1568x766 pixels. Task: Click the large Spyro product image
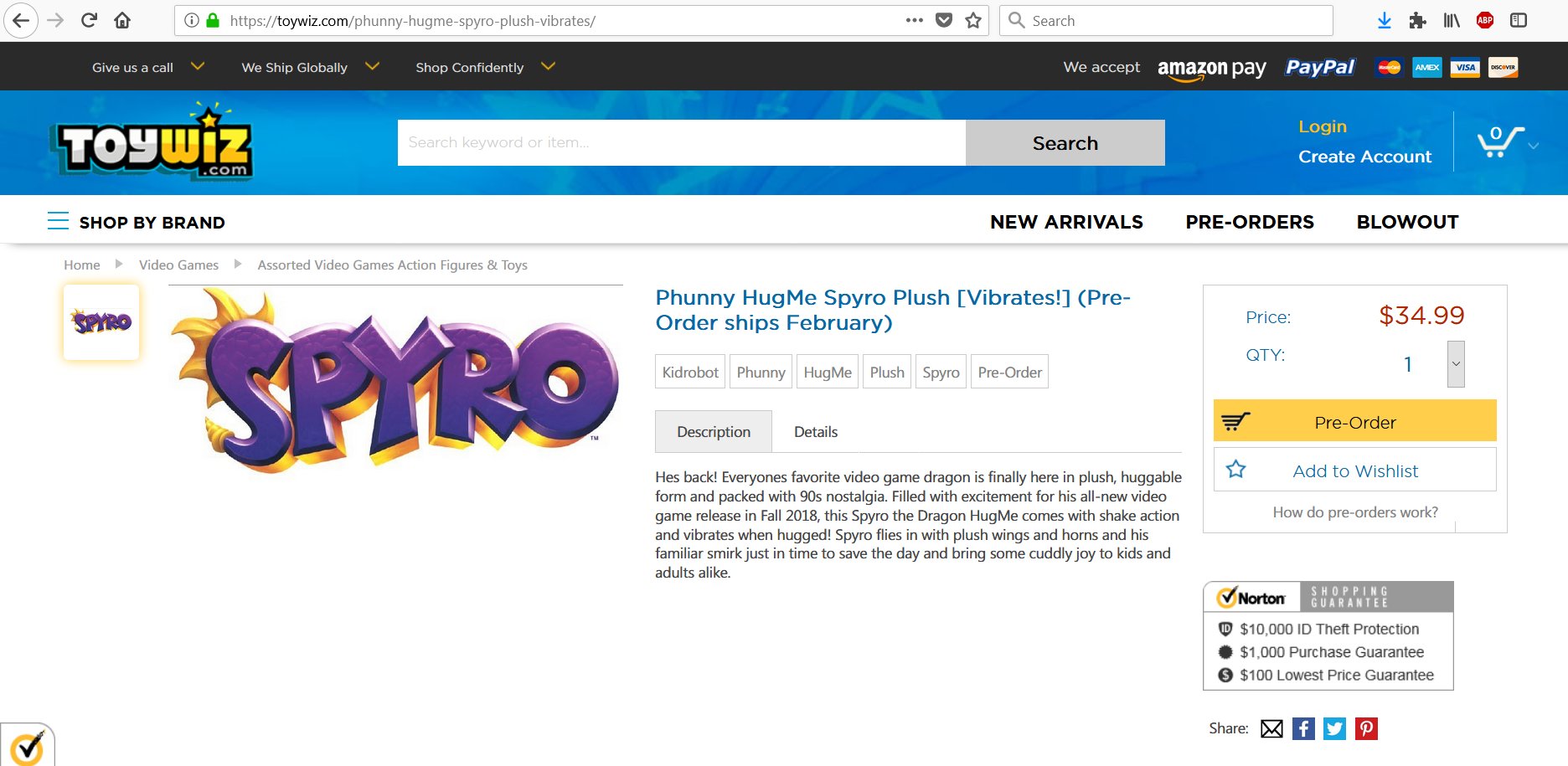point(395,379)
